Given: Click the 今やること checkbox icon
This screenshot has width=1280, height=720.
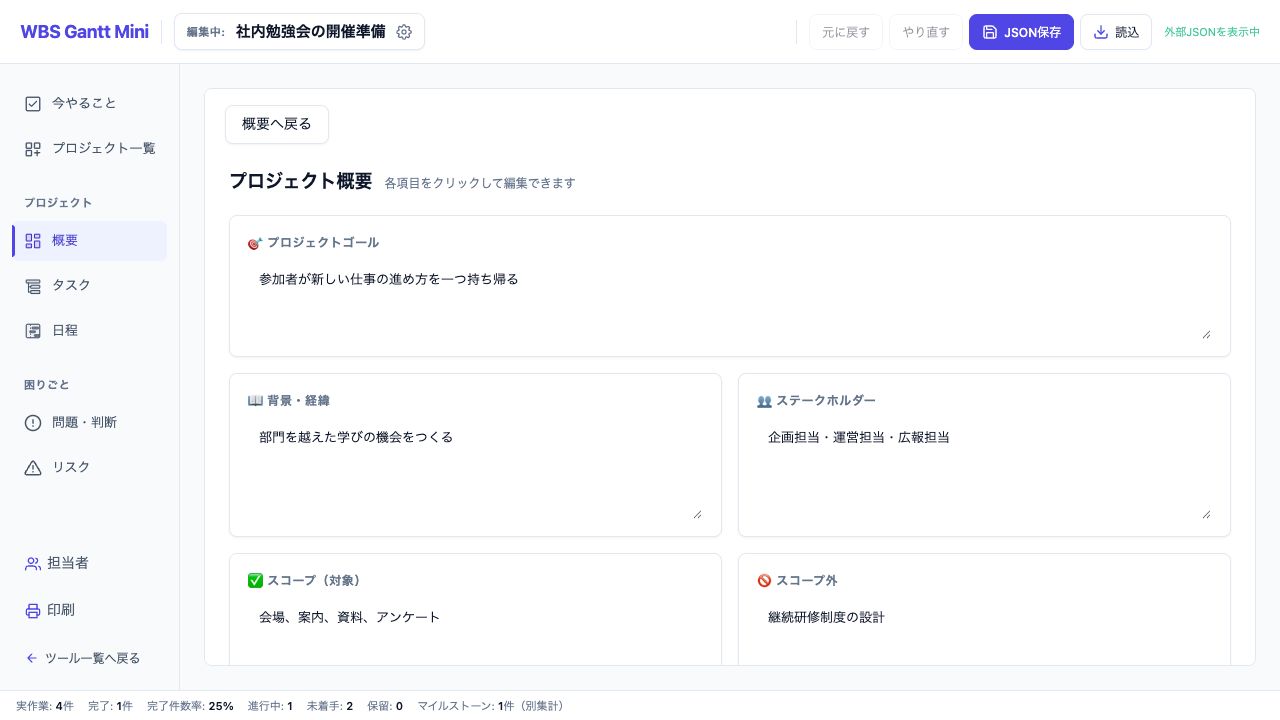Looking at the screenshot, I should click(33, 104).
